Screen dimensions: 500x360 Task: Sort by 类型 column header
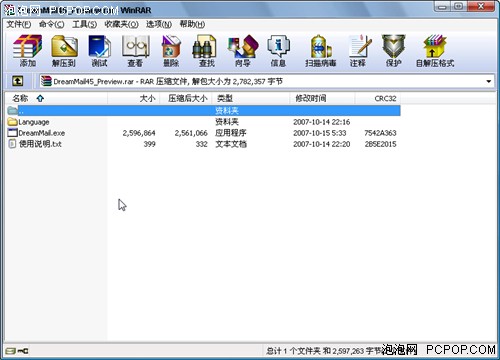(251, 98)
